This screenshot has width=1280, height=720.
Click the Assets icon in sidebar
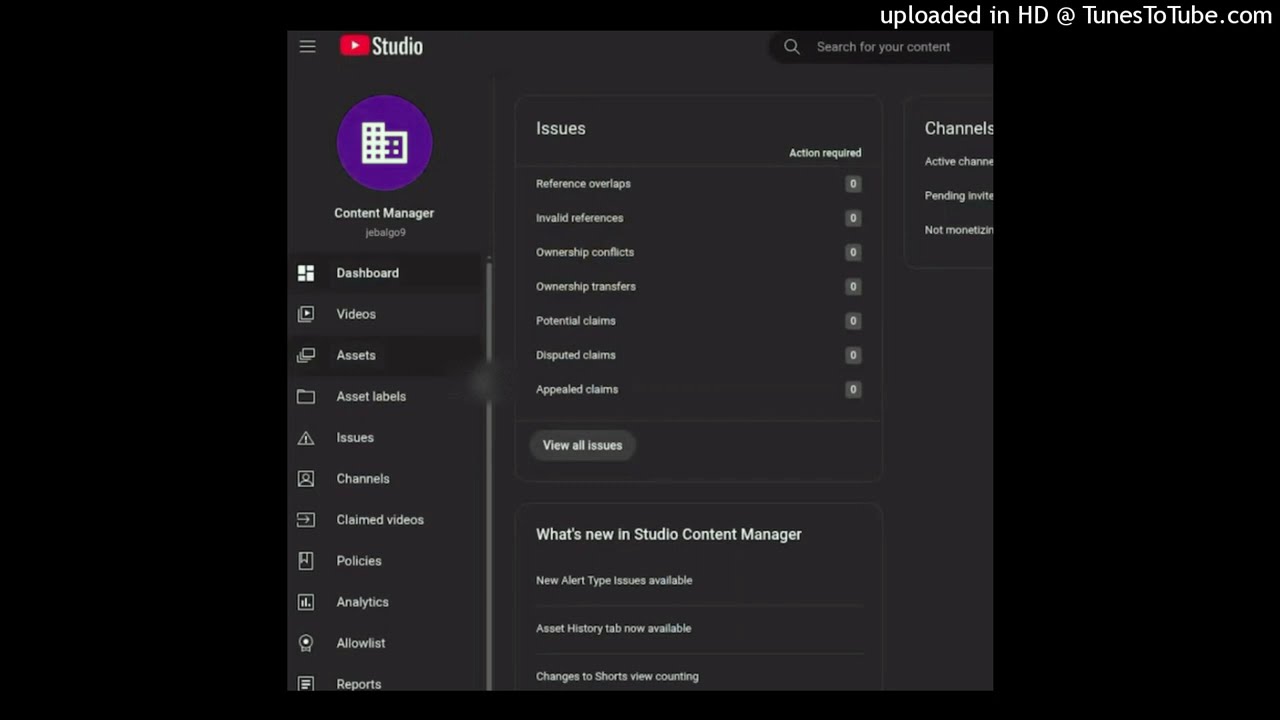pos(306,355)
